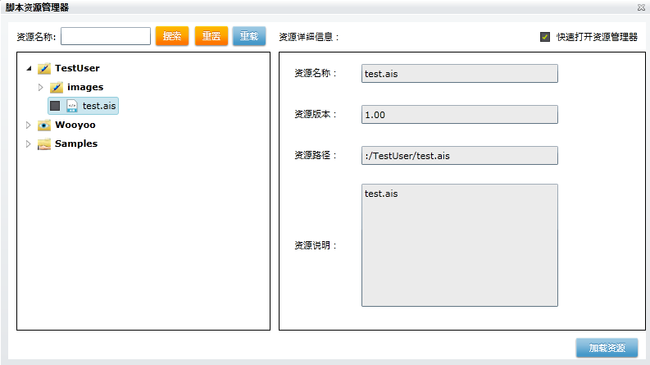Screen dimensions: 650x365
Task: Toggle the checkbox beside test.ais
Action: pos(55,106)
